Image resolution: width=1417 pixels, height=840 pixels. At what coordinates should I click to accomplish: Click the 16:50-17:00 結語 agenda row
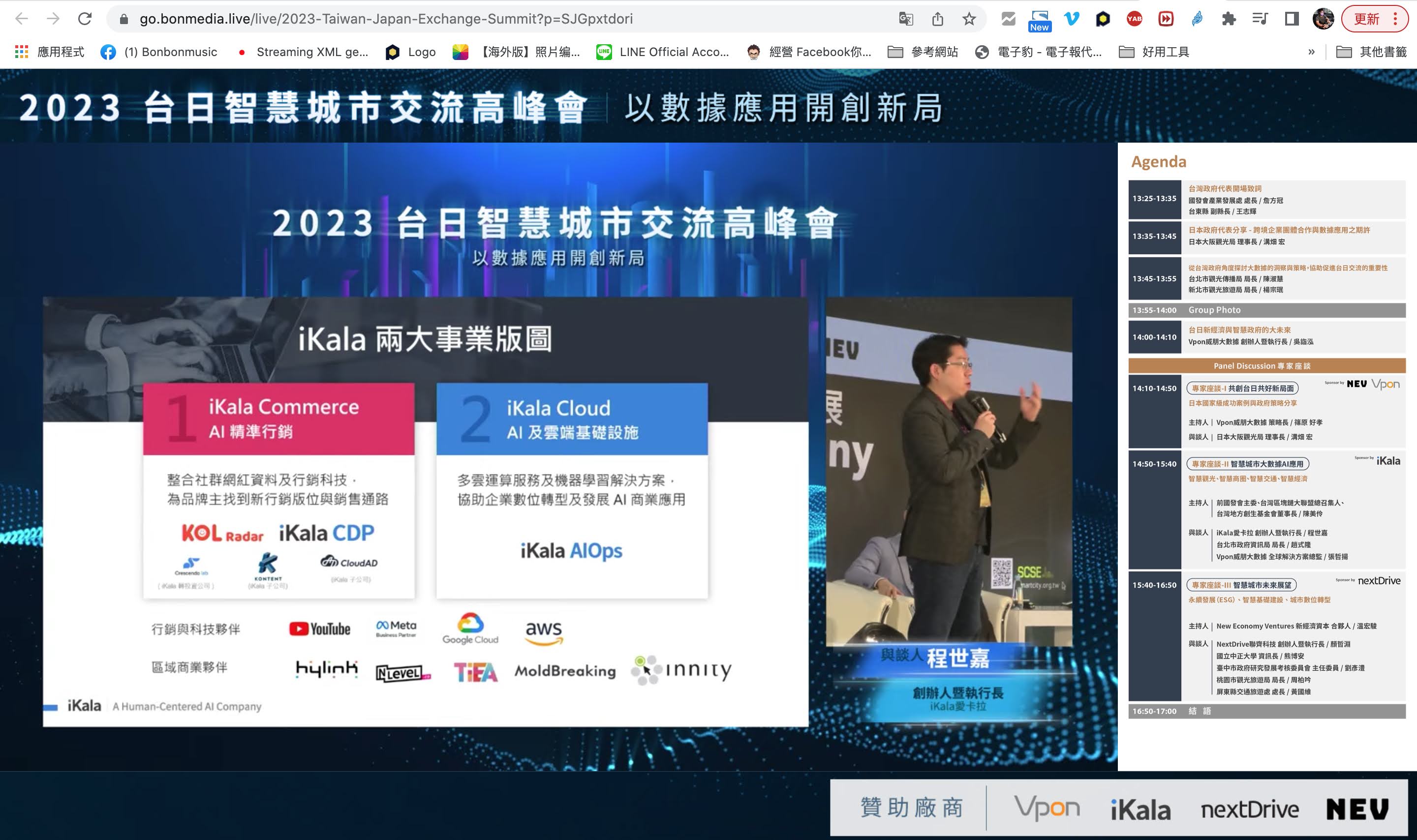(1267, 711)
